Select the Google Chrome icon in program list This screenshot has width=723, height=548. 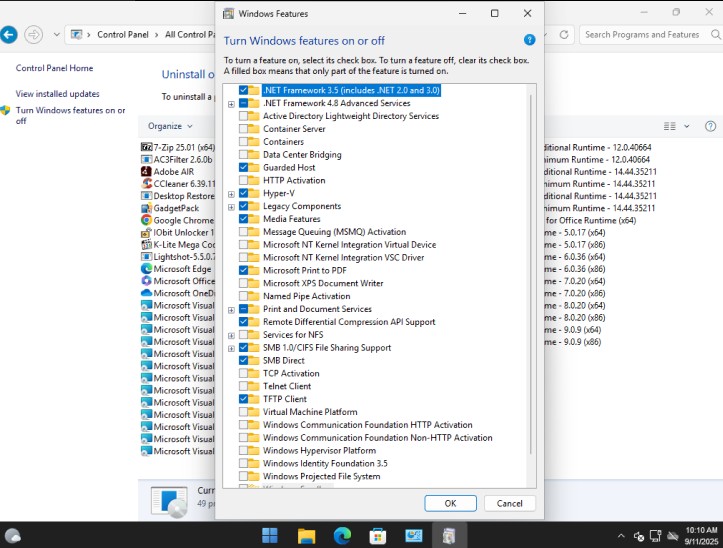pos(146,220)
